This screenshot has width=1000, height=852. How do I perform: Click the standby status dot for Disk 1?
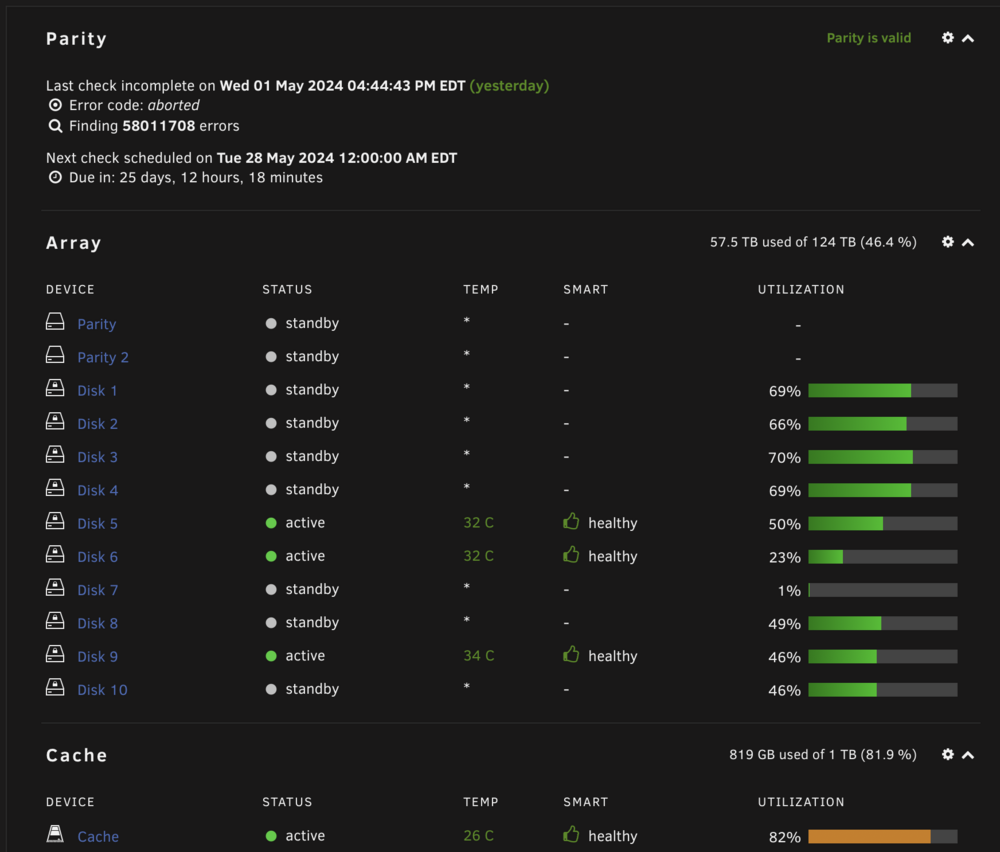(x=271, y=390)
